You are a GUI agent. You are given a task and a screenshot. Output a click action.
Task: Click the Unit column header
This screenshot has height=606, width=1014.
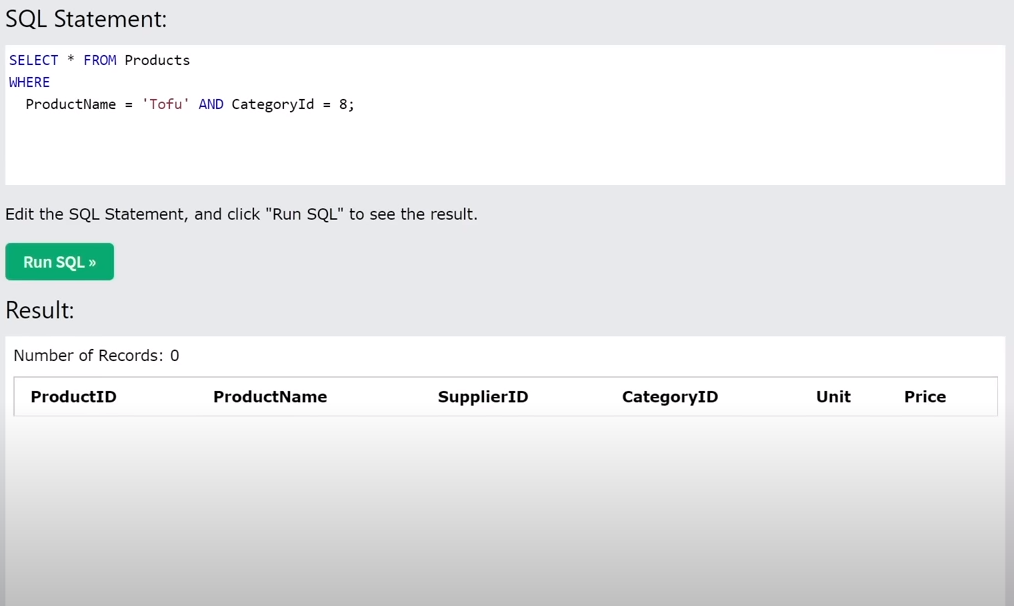coord(833,396)
